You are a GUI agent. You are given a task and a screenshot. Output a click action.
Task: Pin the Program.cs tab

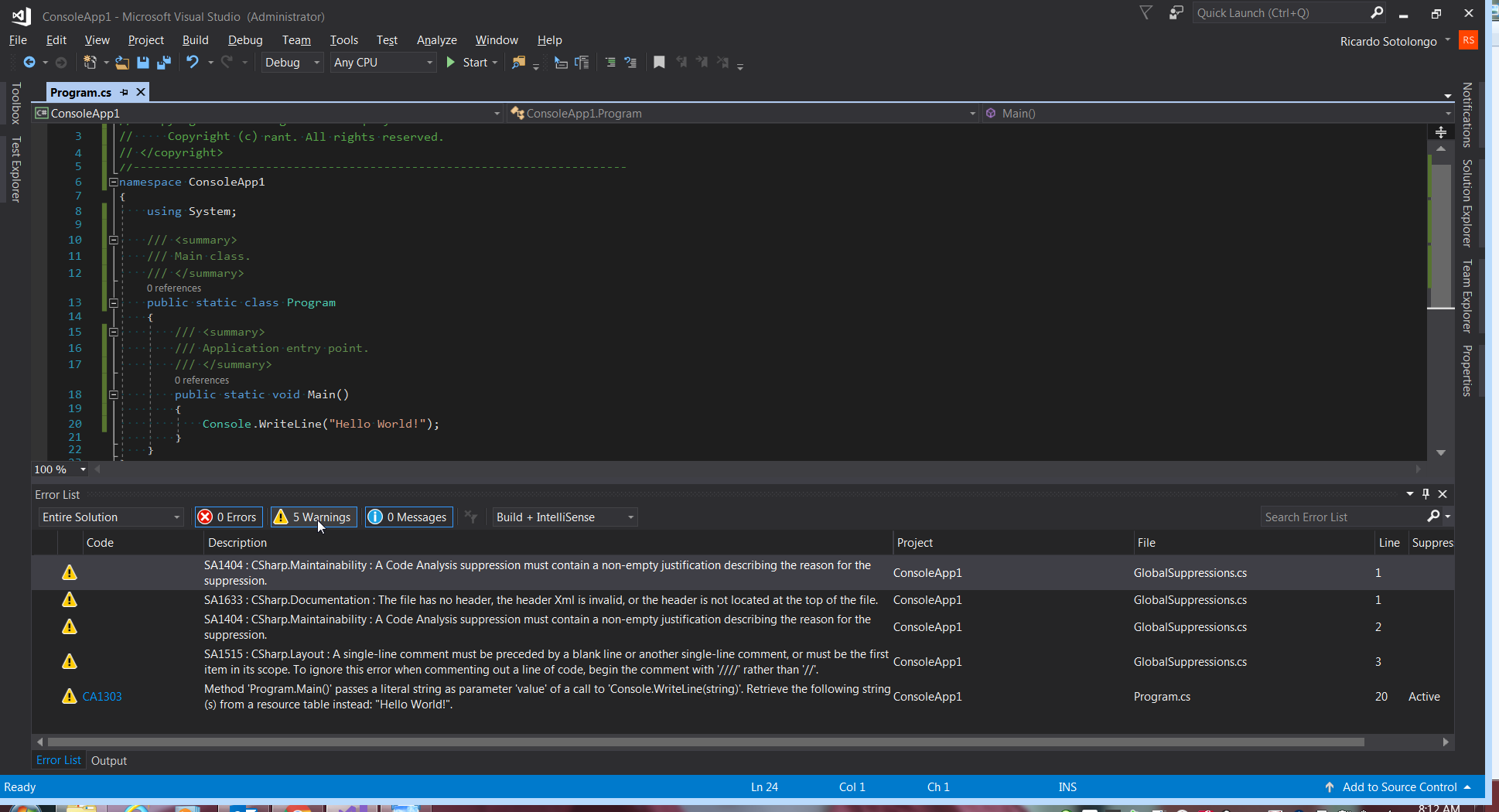click(x=125, y=92)
